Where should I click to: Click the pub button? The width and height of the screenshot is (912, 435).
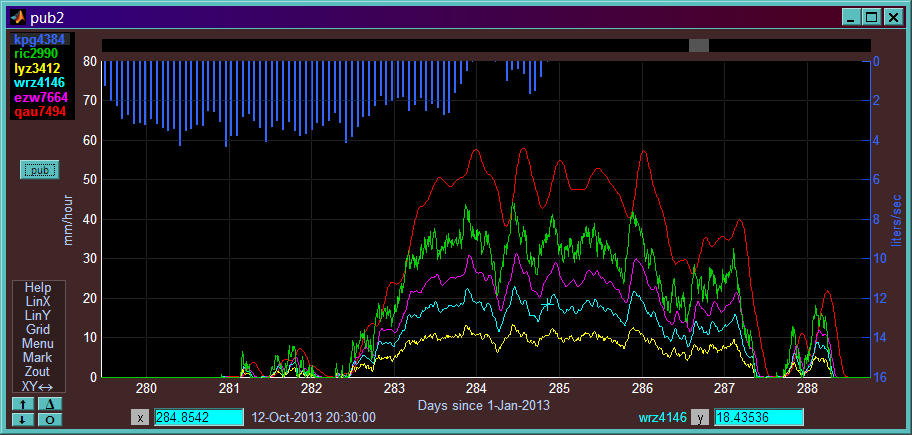tap(40, 170)
